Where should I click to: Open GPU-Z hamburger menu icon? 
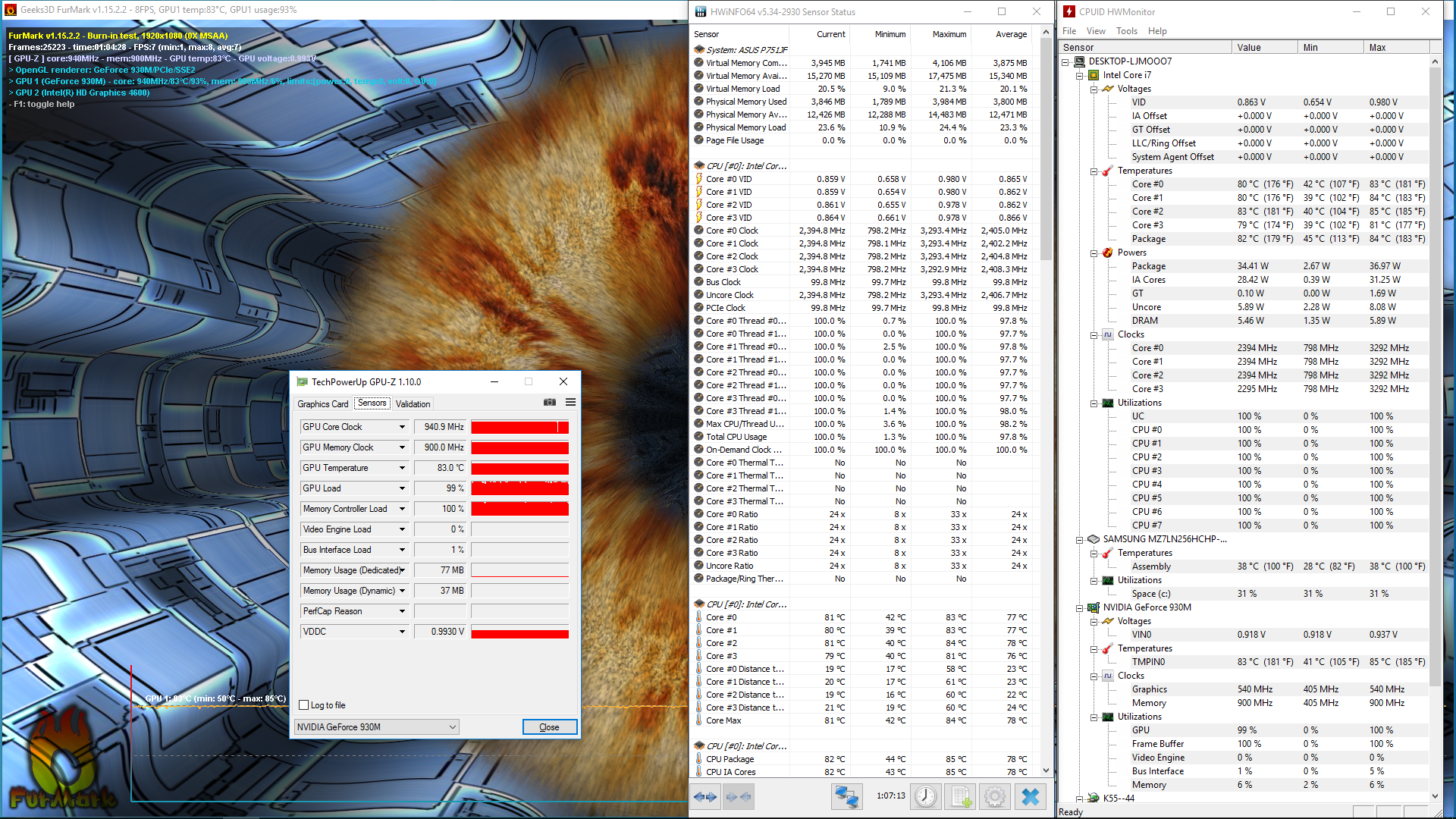pos(570,403)
